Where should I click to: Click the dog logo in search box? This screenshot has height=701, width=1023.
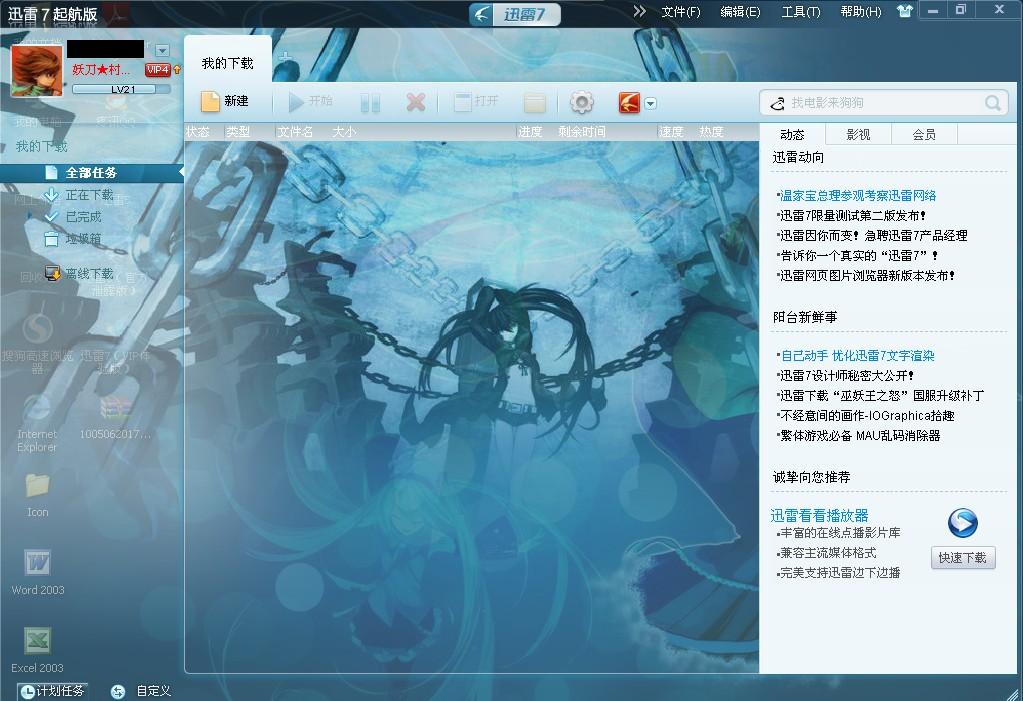coord(777,103)
